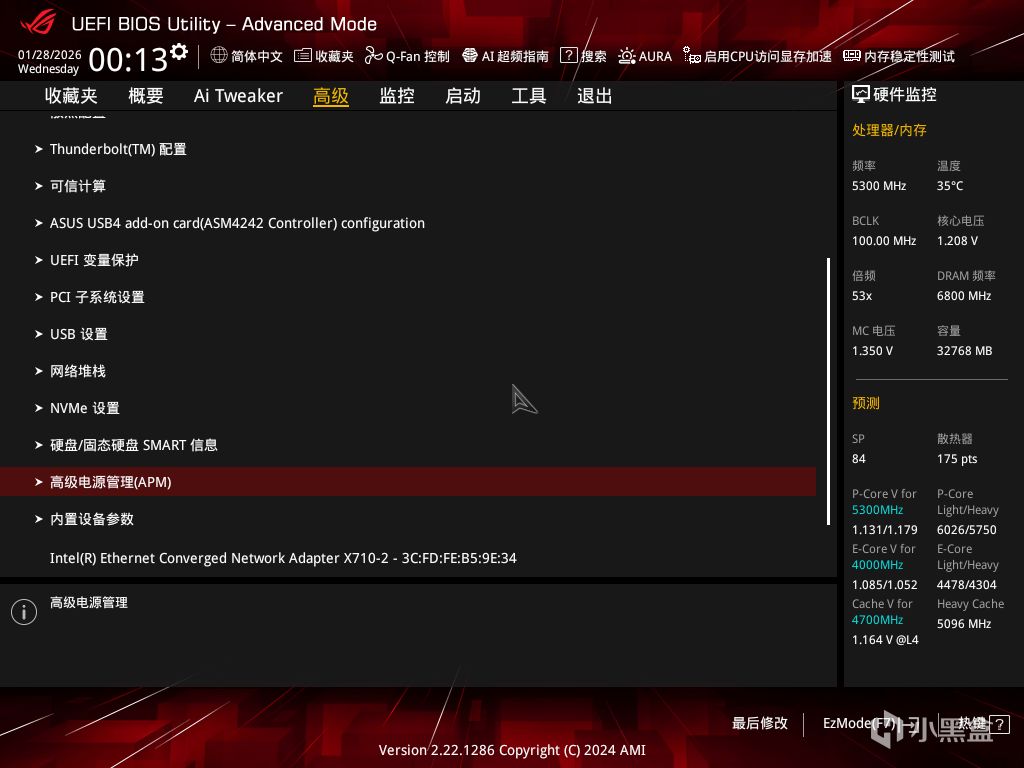Open the ASUS USB4 add-on card configuration entry
Screen dimensions: 1024x768
pyautogui.click(x=238, y=223)
